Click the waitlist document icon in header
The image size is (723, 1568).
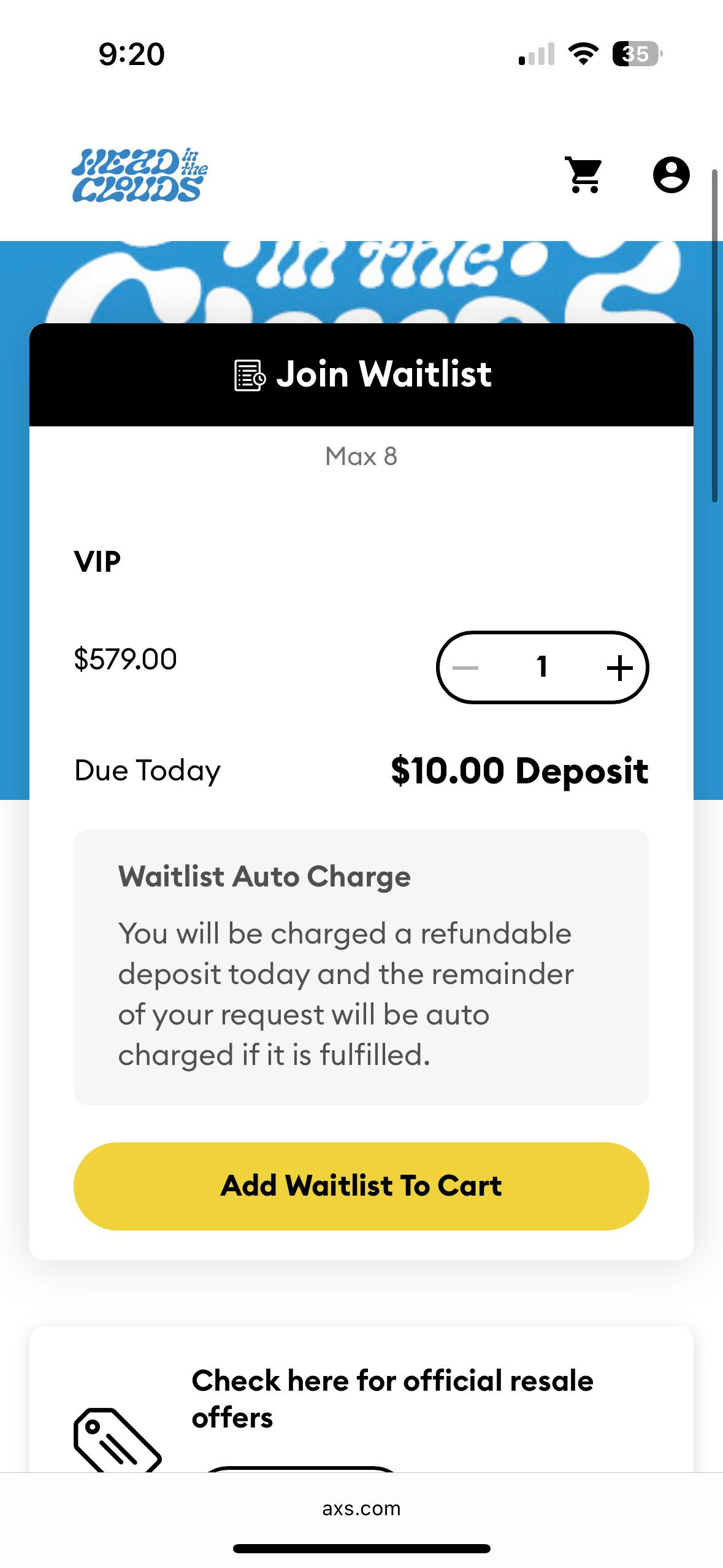(250, 375)
